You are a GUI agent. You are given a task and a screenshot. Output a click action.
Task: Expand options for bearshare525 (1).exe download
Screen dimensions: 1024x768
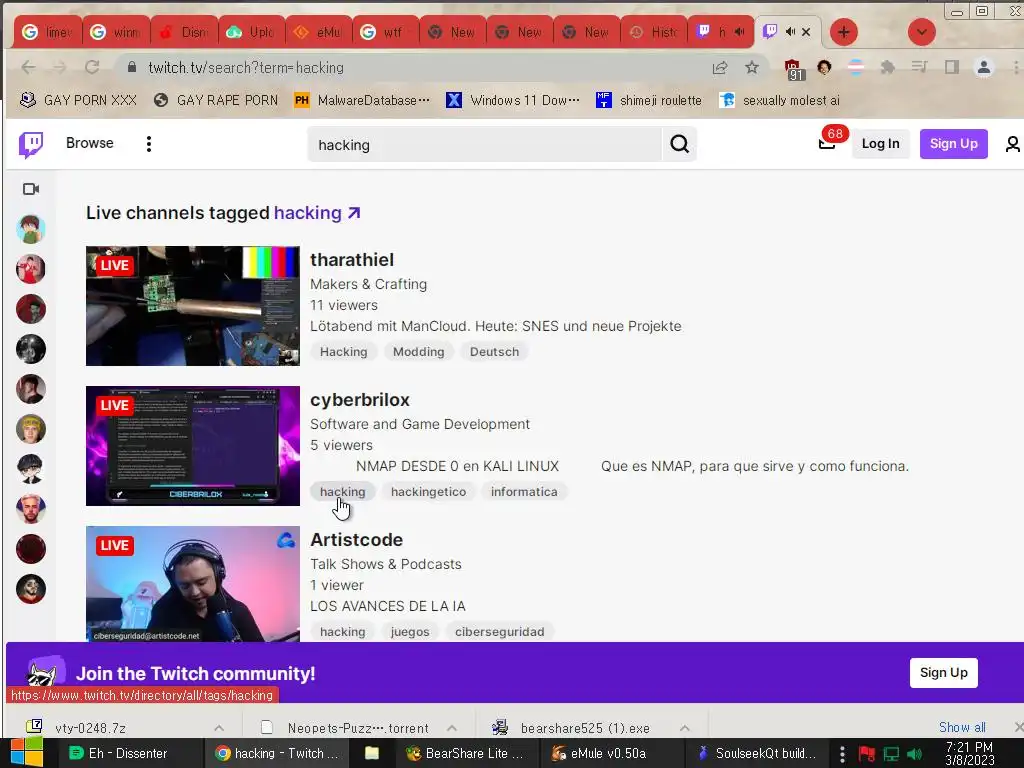pyautogui.click(x=684, y=728)
